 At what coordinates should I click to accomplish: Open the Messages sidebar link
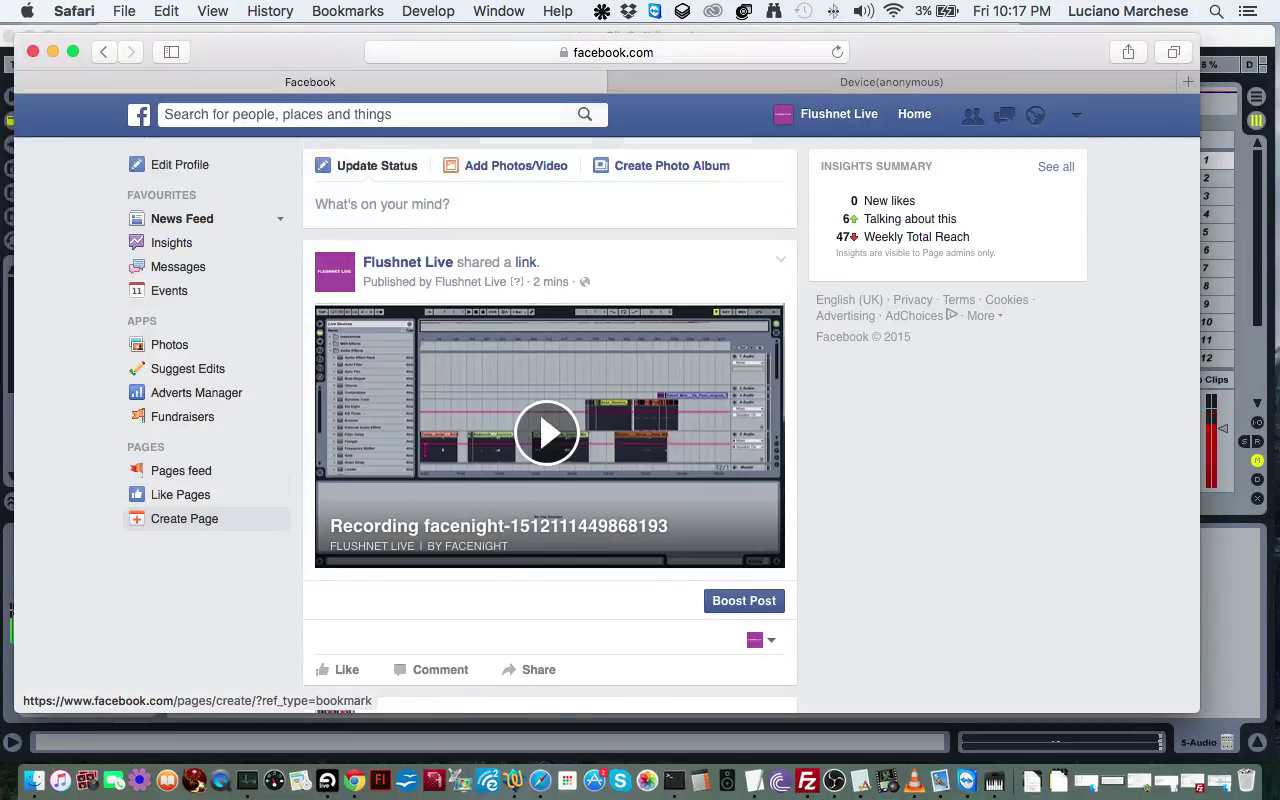tap(178, 267)
